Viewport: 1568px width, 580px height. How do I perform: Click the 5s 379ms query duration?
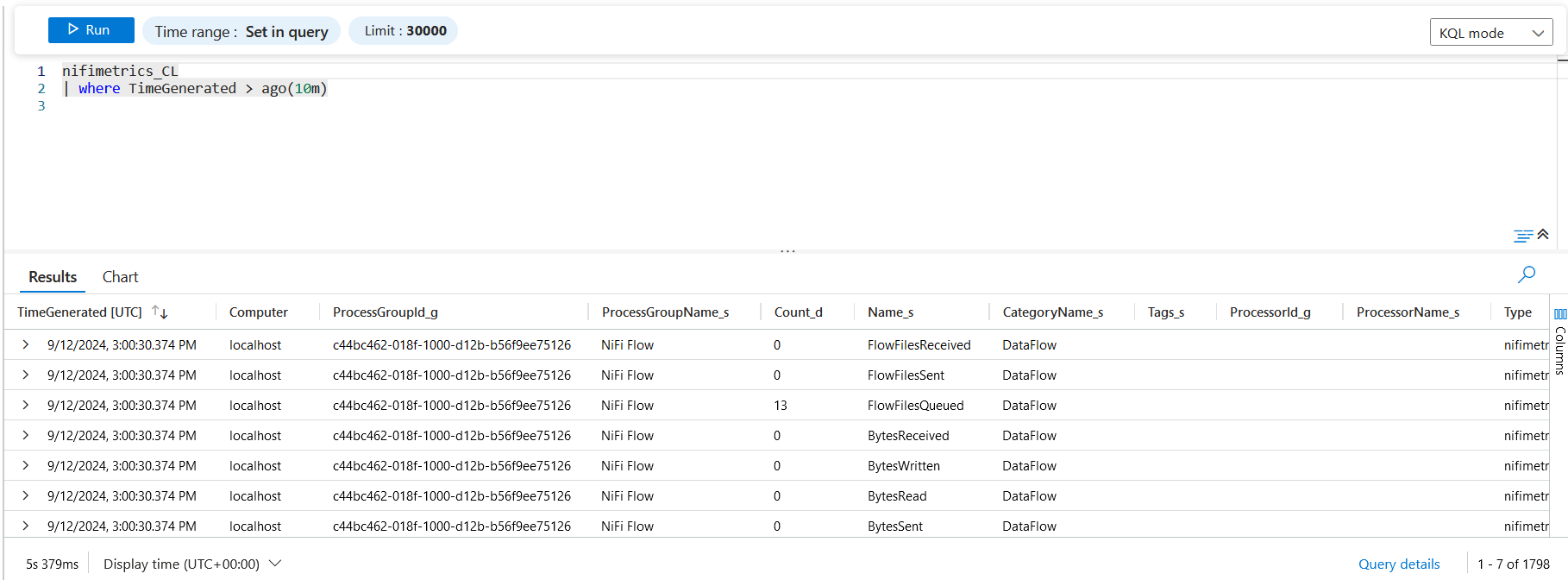(x=52, y=564)
